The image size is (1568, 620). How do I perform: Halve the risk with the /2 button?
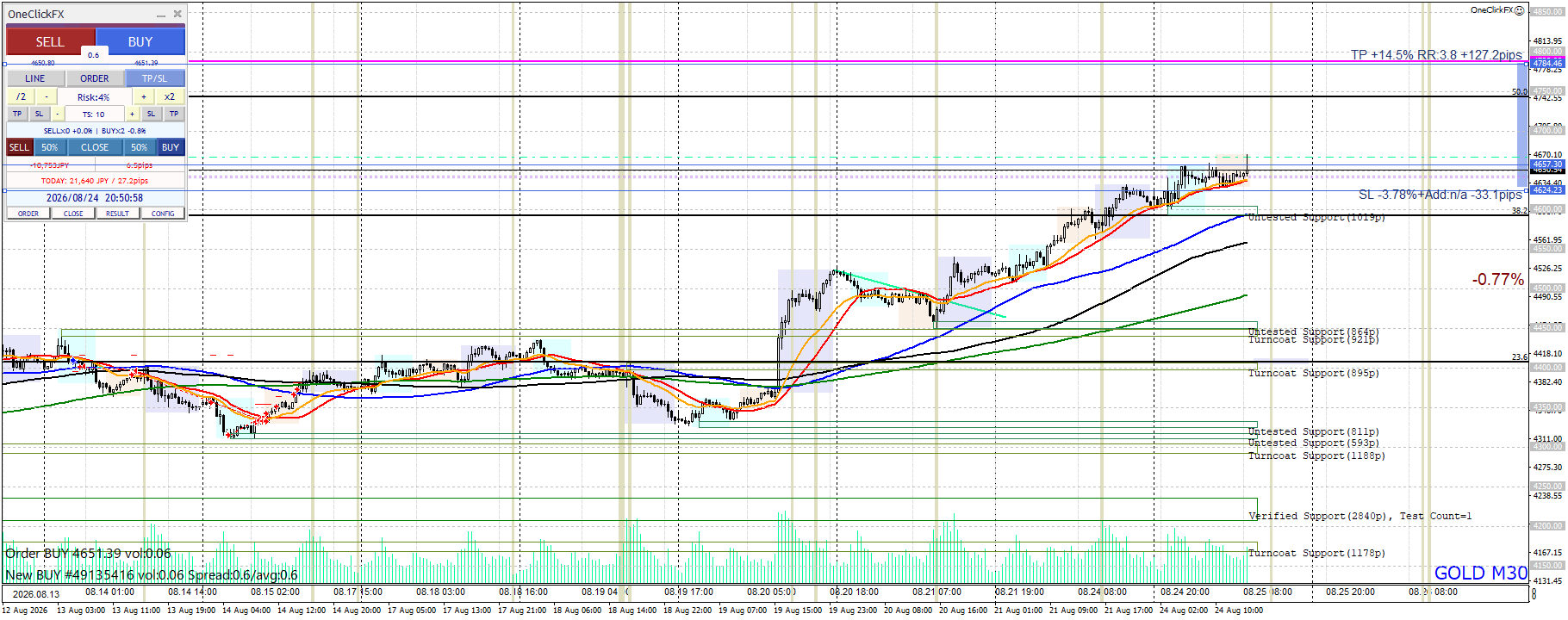(x=21, y=97)
